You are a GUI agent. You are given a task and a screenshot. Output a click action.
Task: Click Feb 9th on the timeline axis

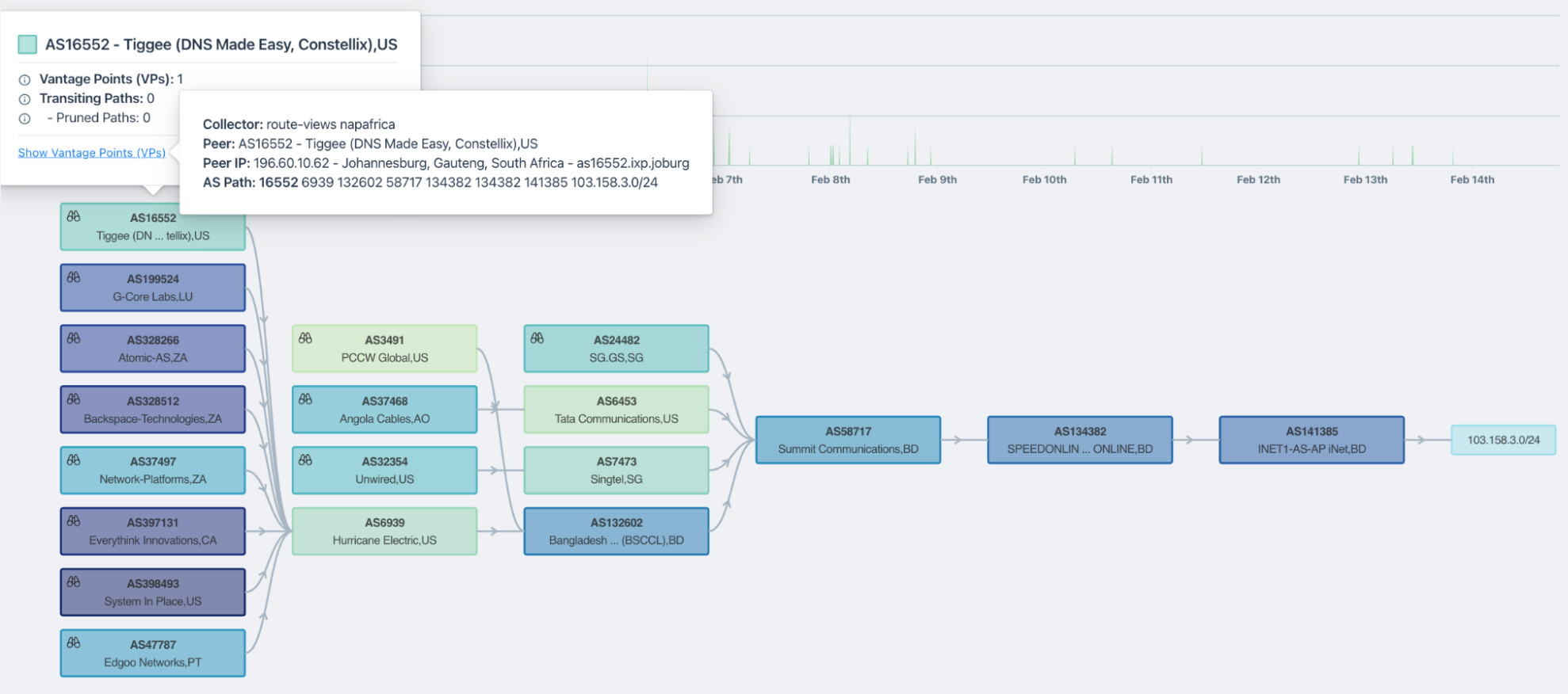point(937,180)
